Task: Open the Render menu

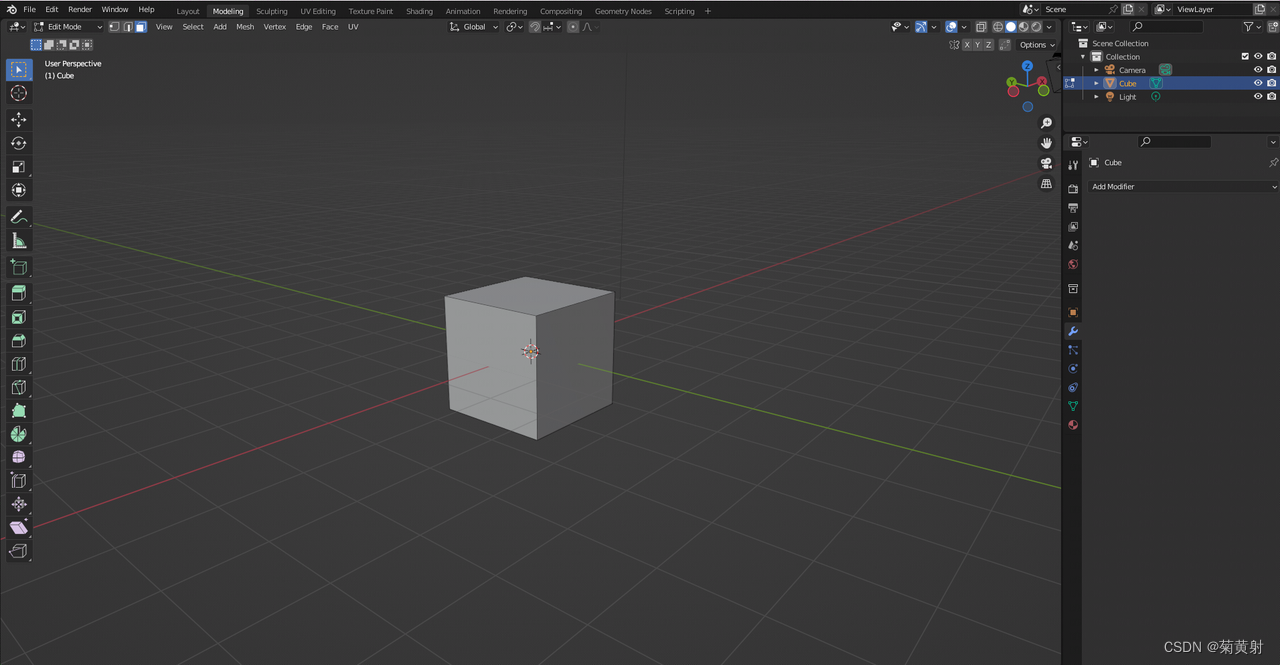Action: pos(80,9)
